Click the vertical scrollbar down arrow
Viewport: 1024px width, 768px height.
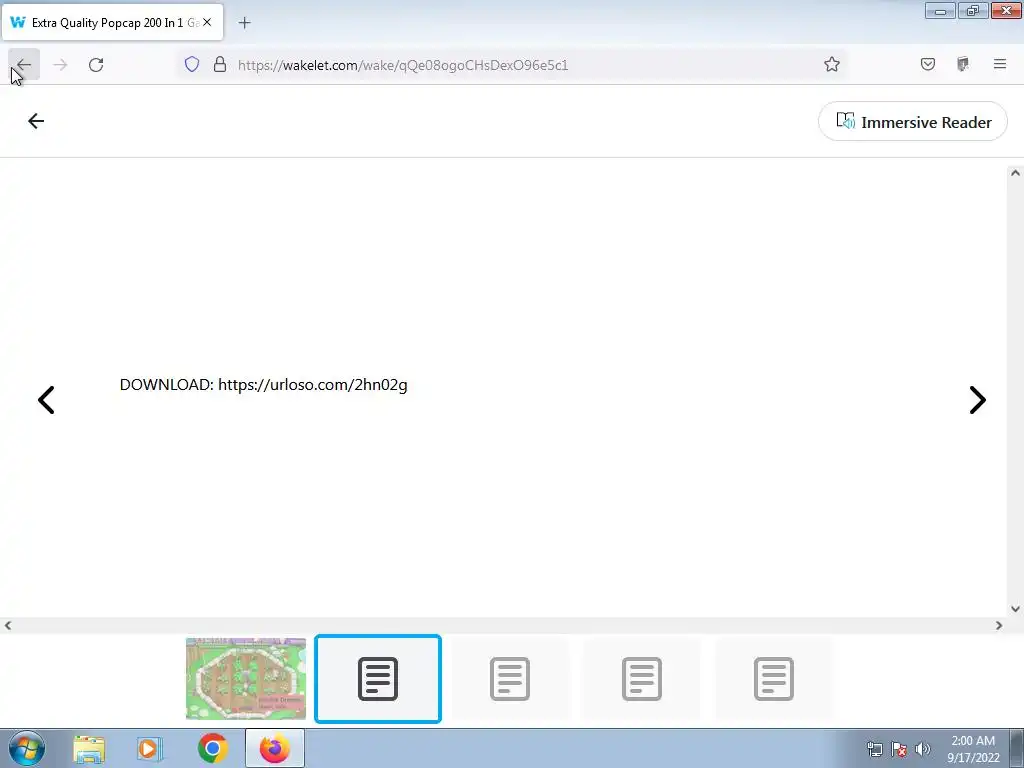[x=1015, y=609]
